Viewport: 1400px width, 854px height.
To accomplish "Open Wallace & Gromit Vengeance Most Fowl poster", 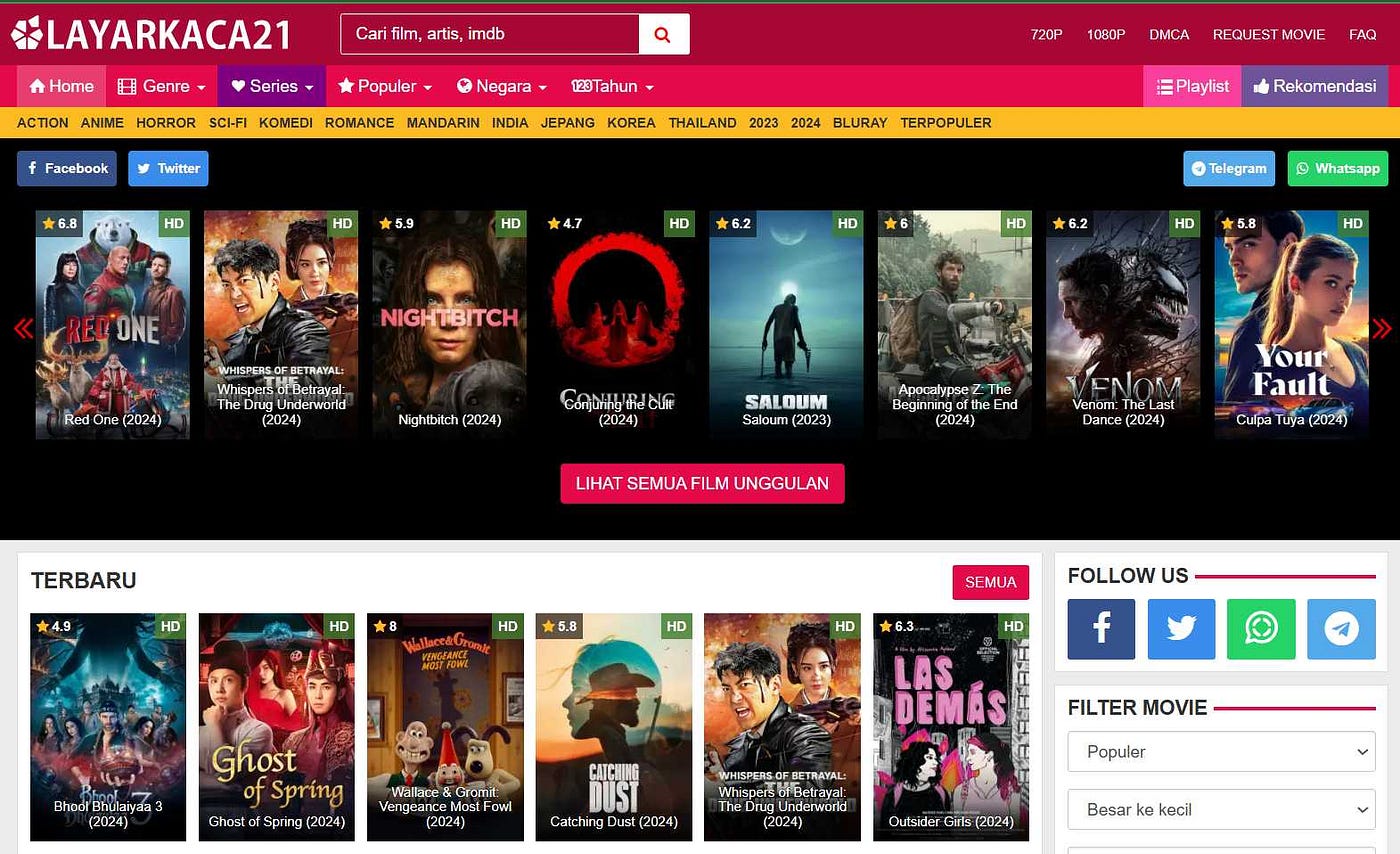I will [445, 727].
